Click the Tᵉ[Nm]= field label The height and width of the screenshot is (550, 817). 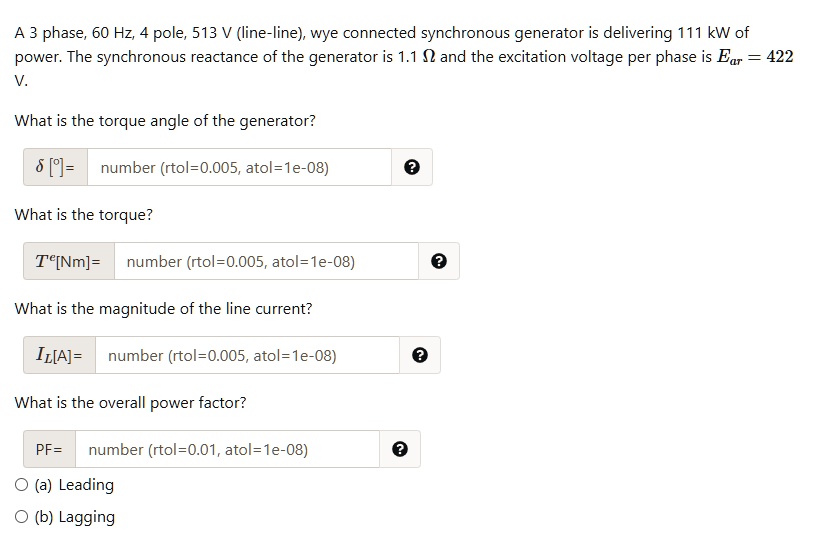pos(69,262)
